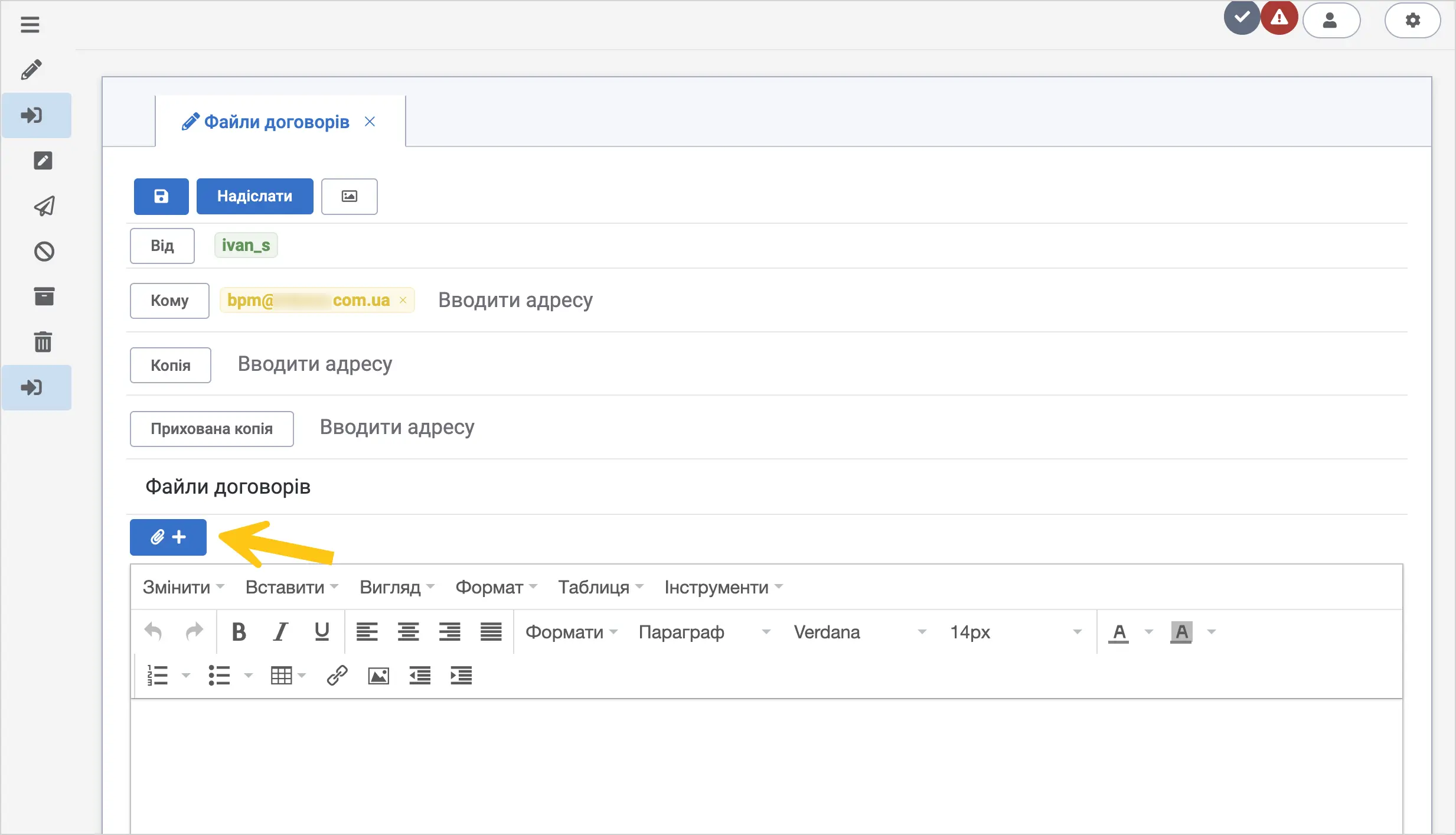
Task: Open the hamburger menu
Action: coord(30,24)
